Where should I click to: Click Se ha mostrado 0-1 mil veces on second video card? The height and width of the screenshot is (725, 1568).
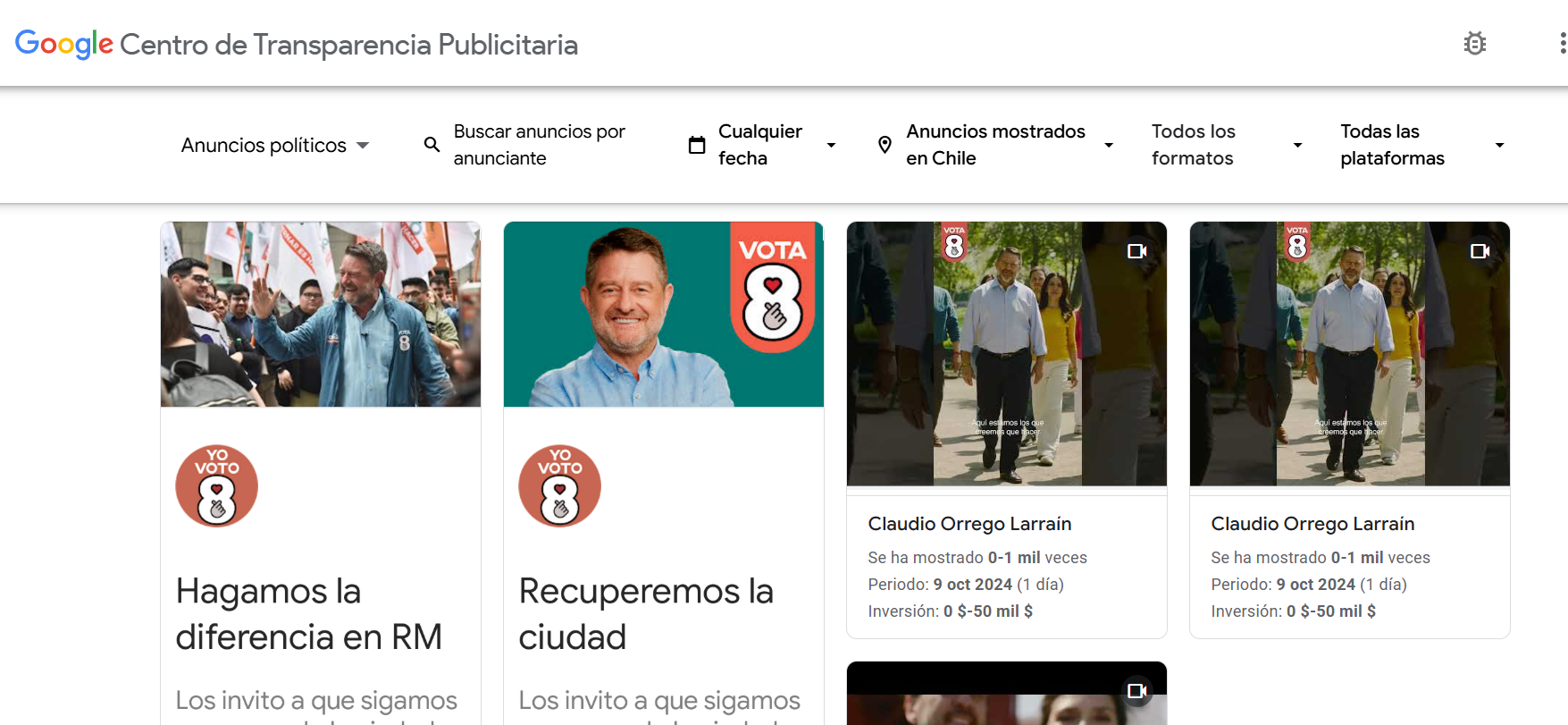click(x=1321, y=558)
